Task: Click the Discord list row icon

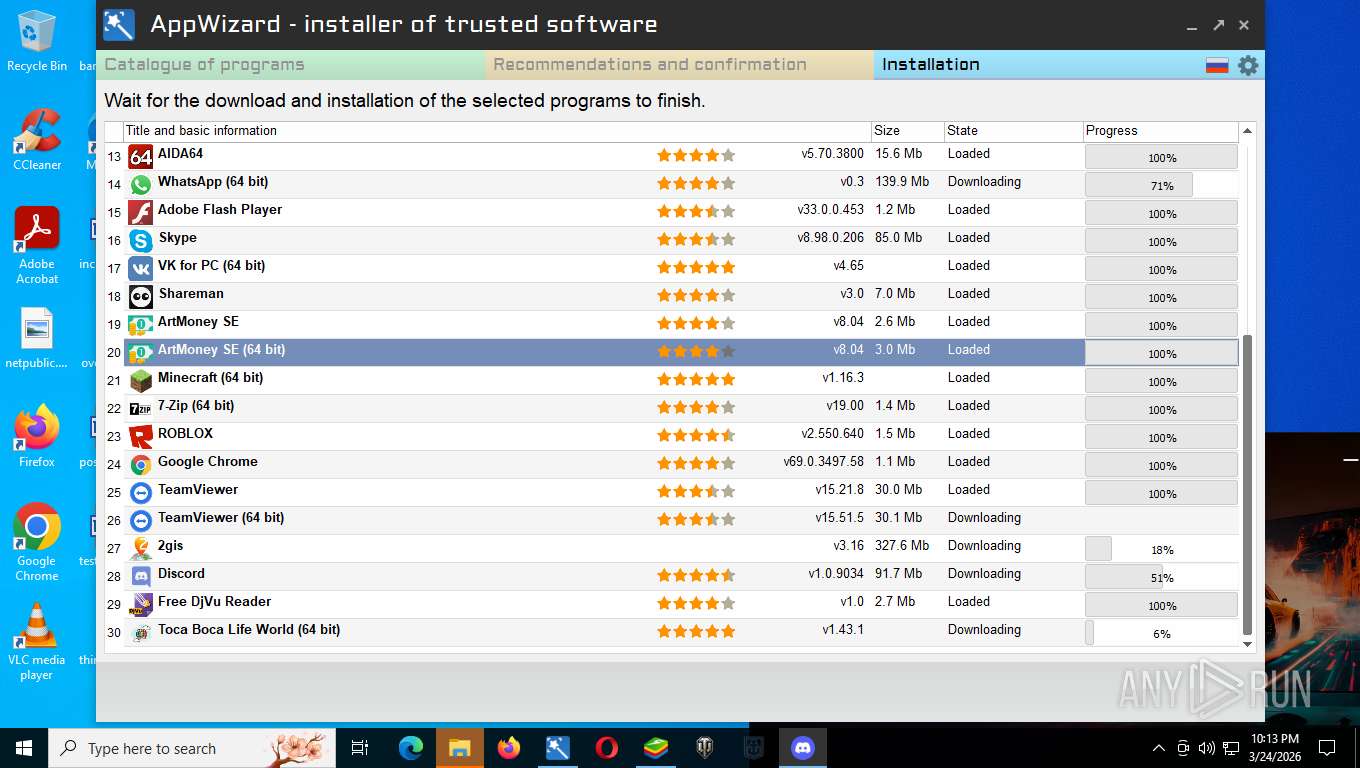Action: [141, 576]
